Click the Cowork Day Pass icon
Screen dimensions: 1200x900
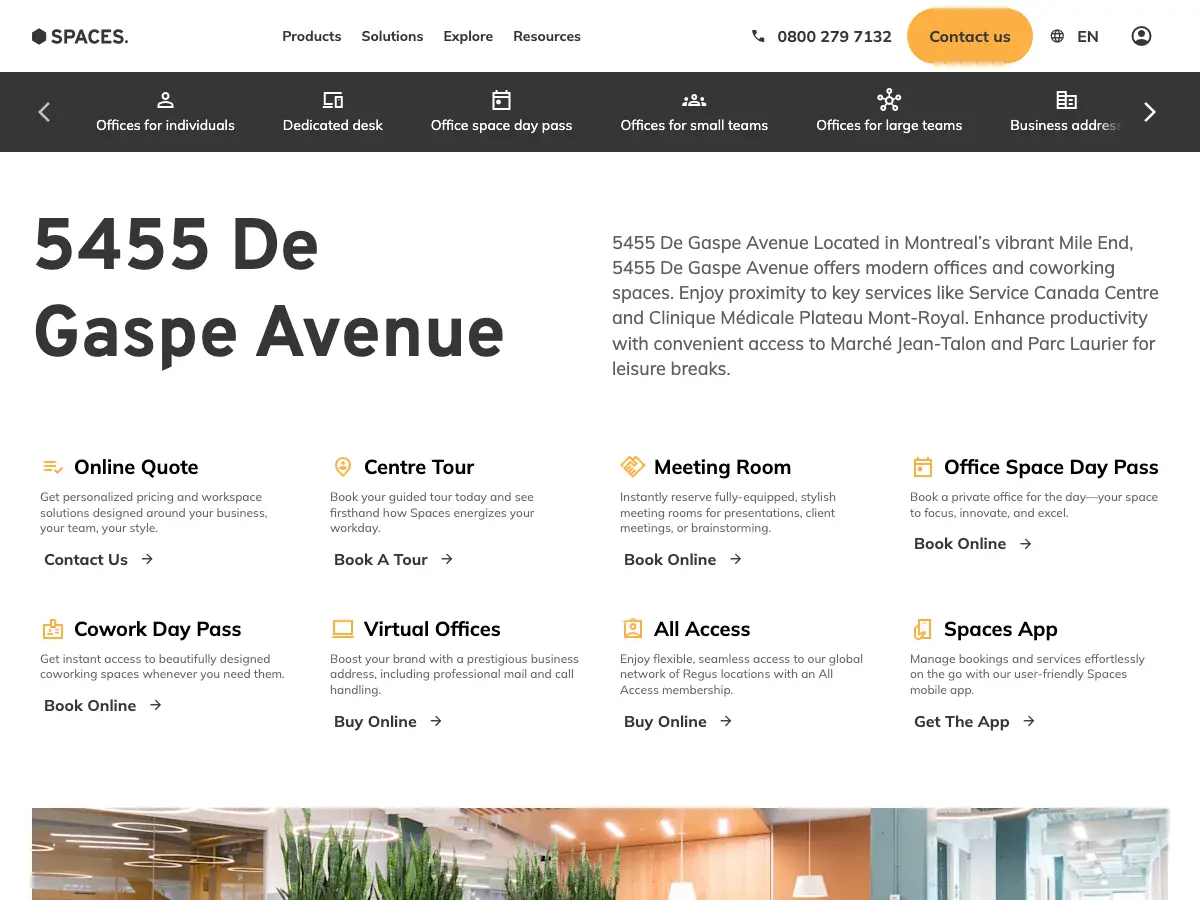(x=53, y=629)
